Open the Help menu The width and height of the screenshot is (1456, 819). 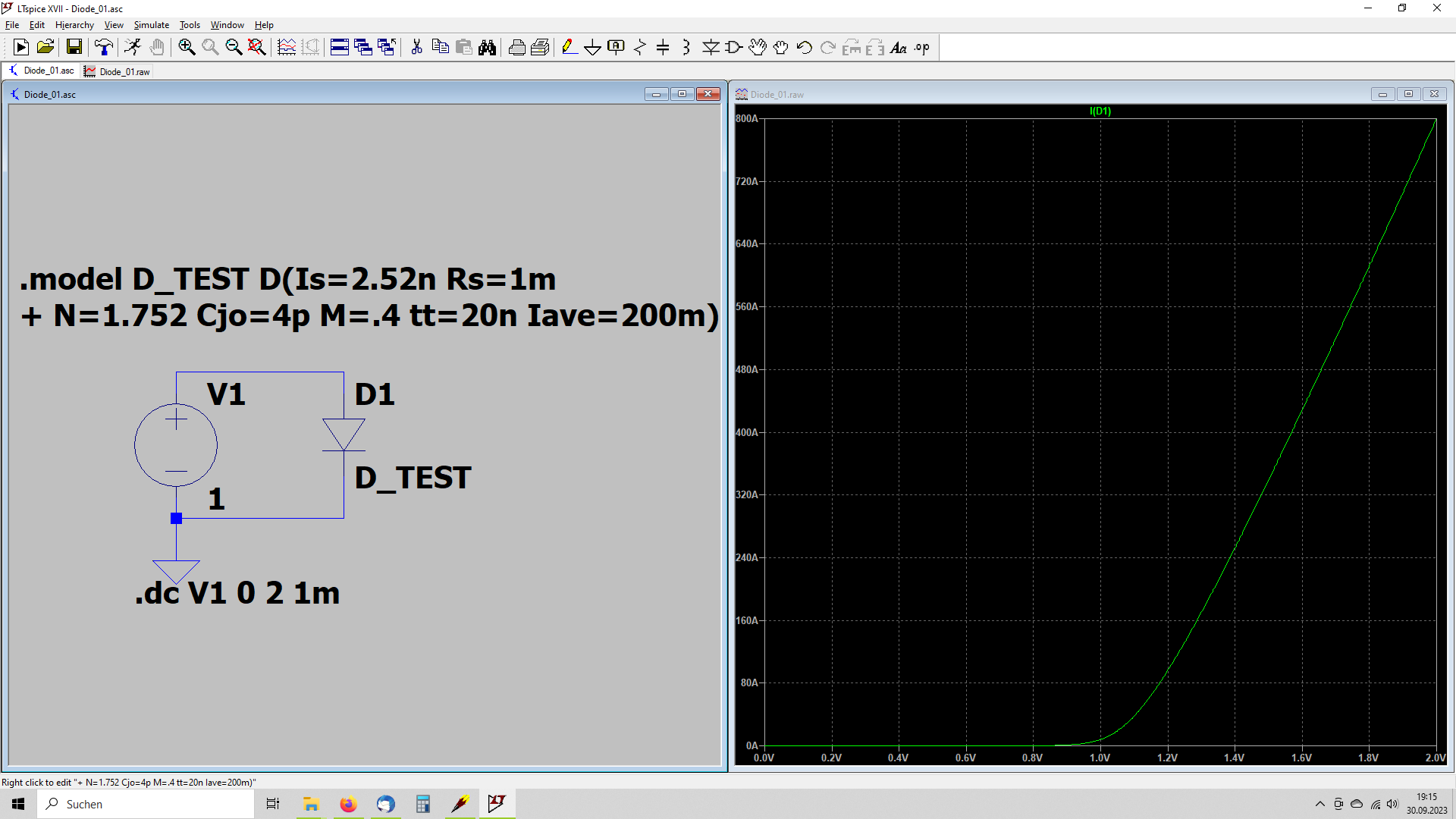click(x=264, y=25)
